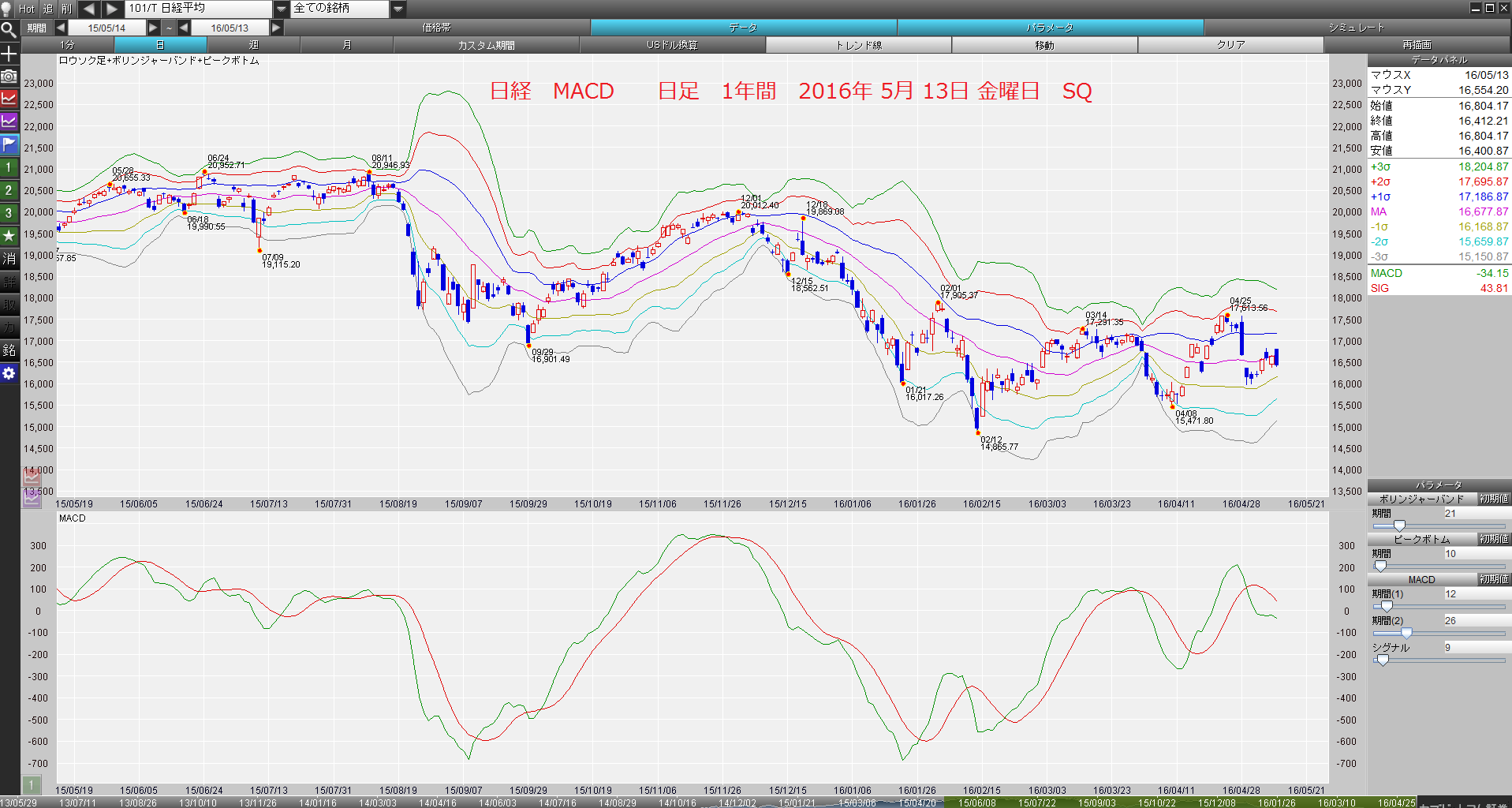Click the green star favorites icon
Screen dimensions: 1512x808
pos(9,236)
